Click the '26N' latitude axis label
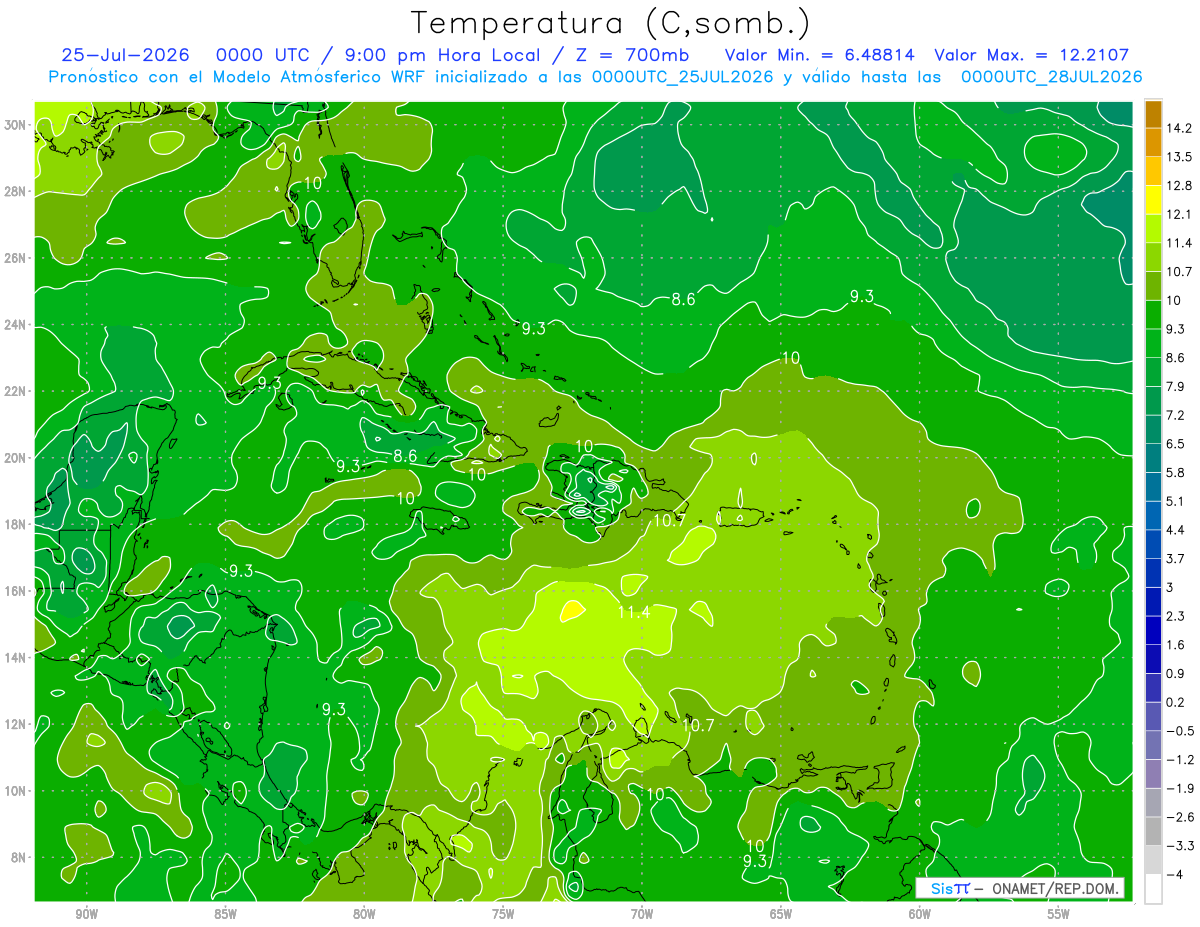 click(x=17, y=258)
